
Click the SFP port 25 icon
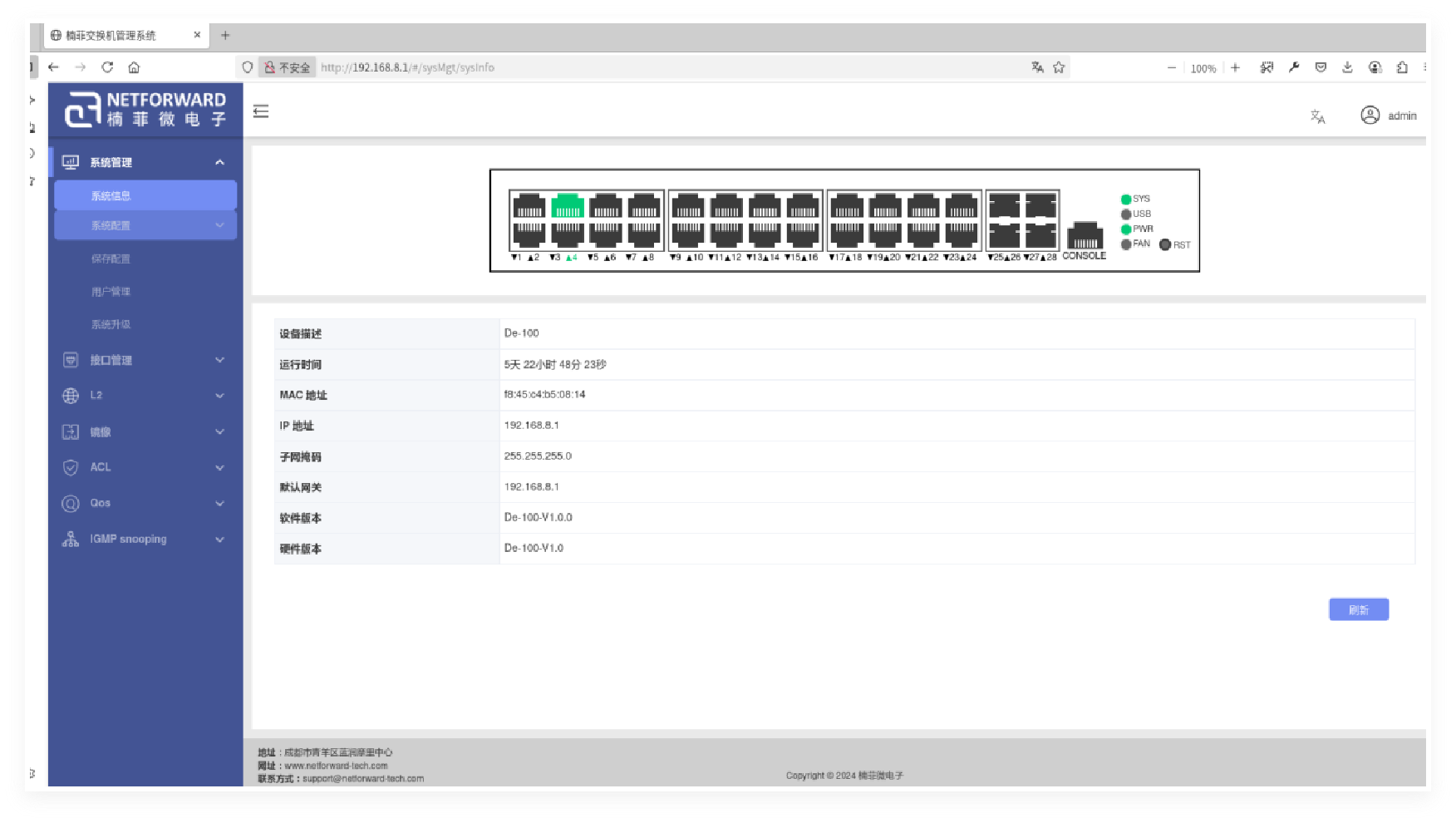click(1004, 234)
